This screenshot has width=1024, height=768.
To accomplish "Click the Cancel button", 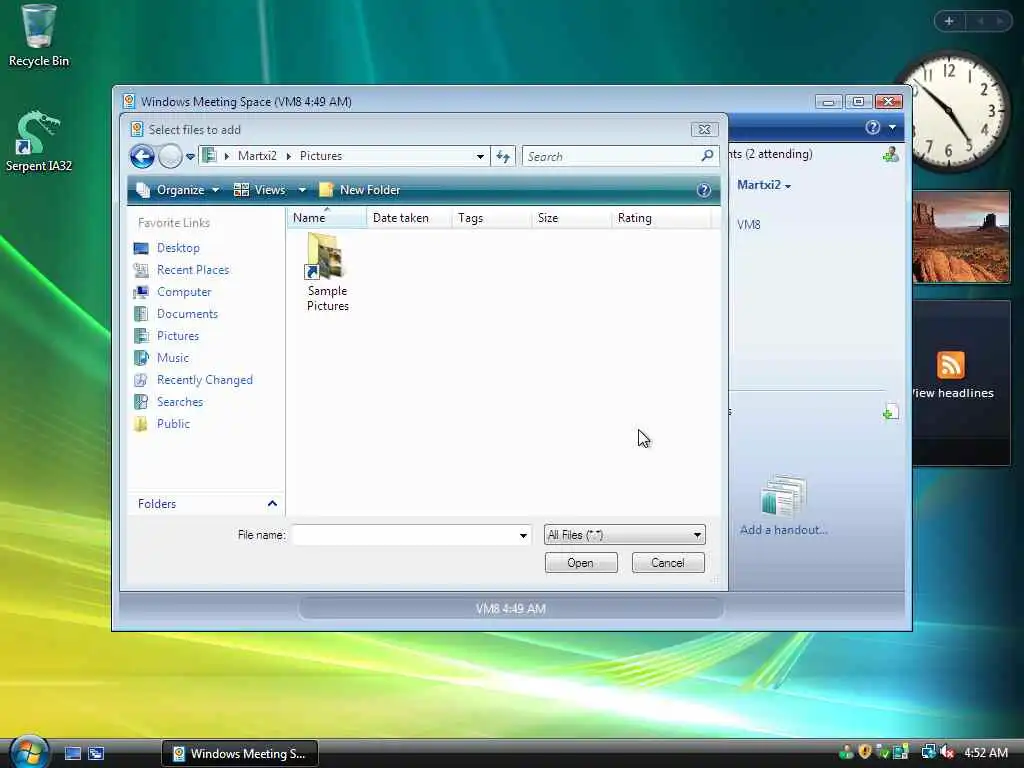I will tap(668, 563).
